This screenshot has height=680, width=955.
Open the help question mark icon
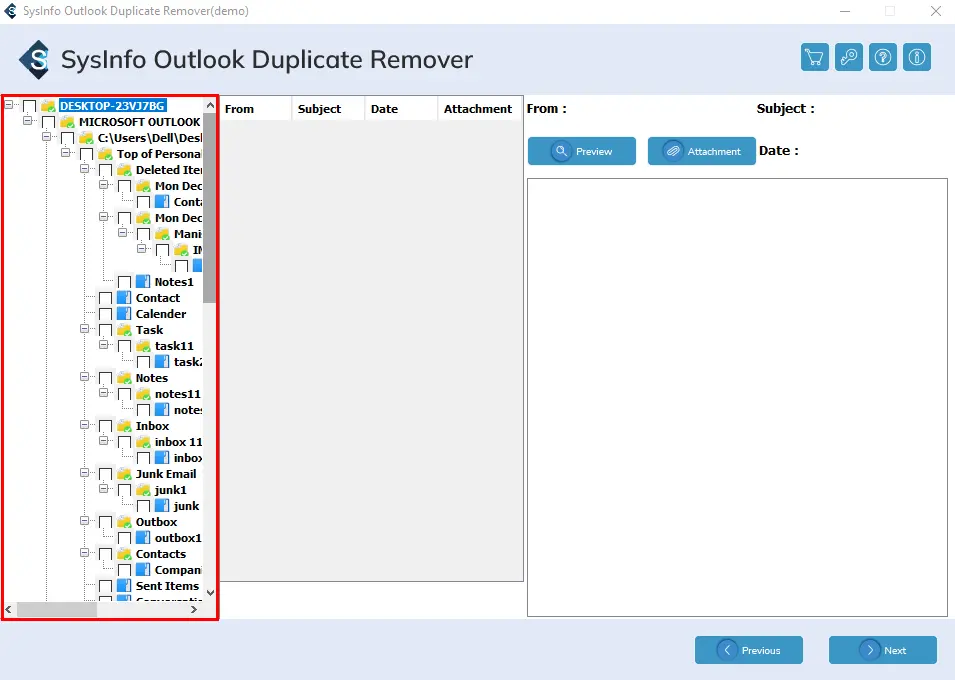pyautogui.click(x=883, y=58)
